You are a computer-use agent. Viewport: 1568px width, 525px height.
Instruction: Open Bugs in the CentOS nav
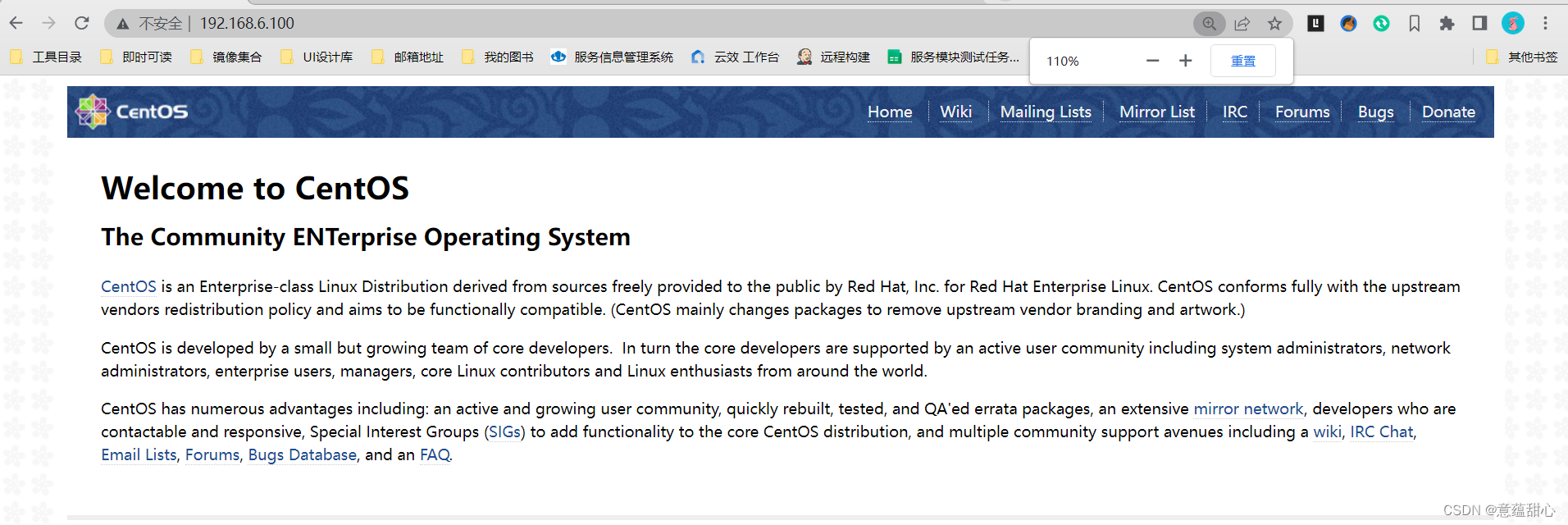pyautogui.click(x=1375, y=112)
